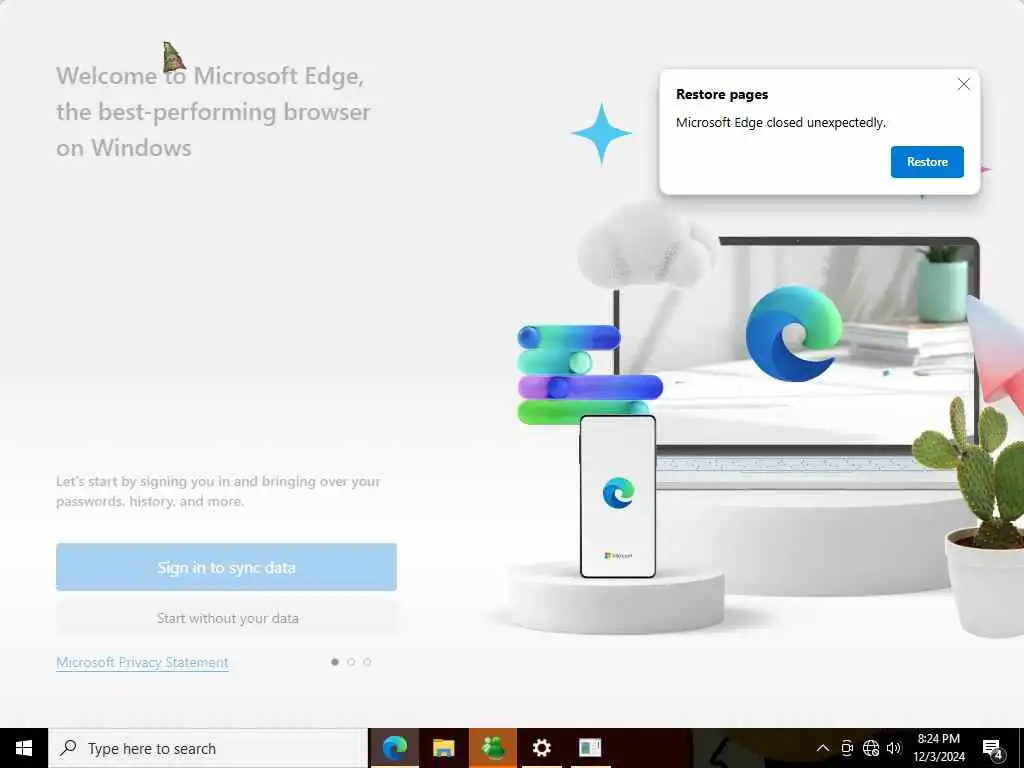The height and width of the screenshot is (768, 1024).
Task: Open the Windows Start menu
Action: point(24,748)
